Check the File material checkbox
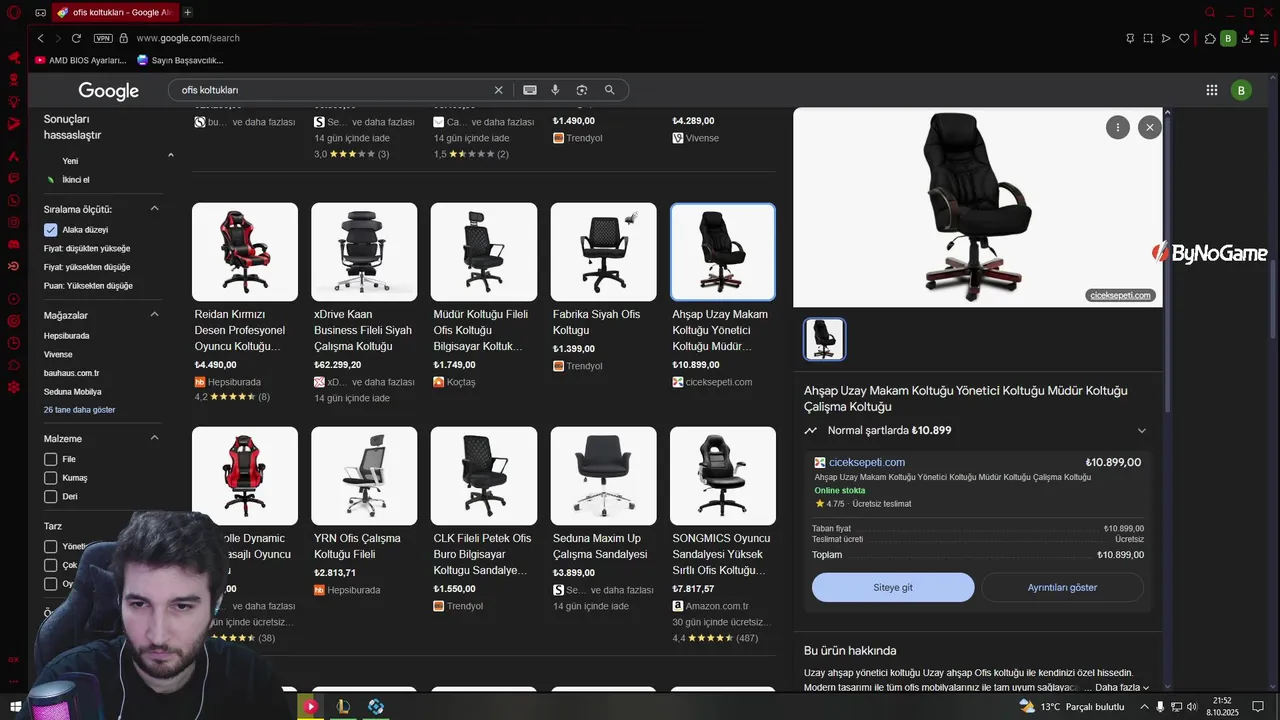 [x=51, y=459]
